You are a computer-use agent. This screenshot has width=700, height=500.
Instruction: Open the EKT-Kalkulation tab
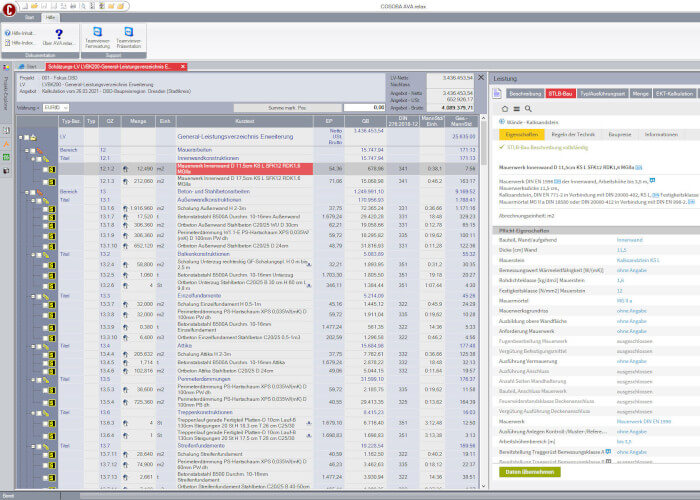674,93
